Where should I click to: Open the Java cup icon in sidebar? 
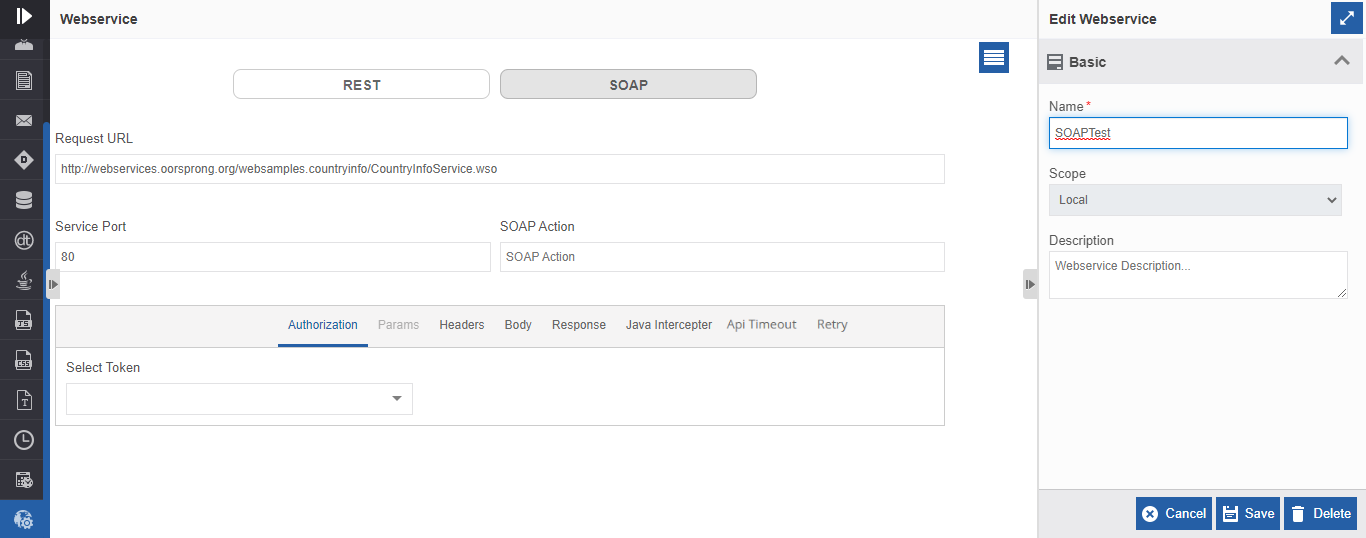24,280
